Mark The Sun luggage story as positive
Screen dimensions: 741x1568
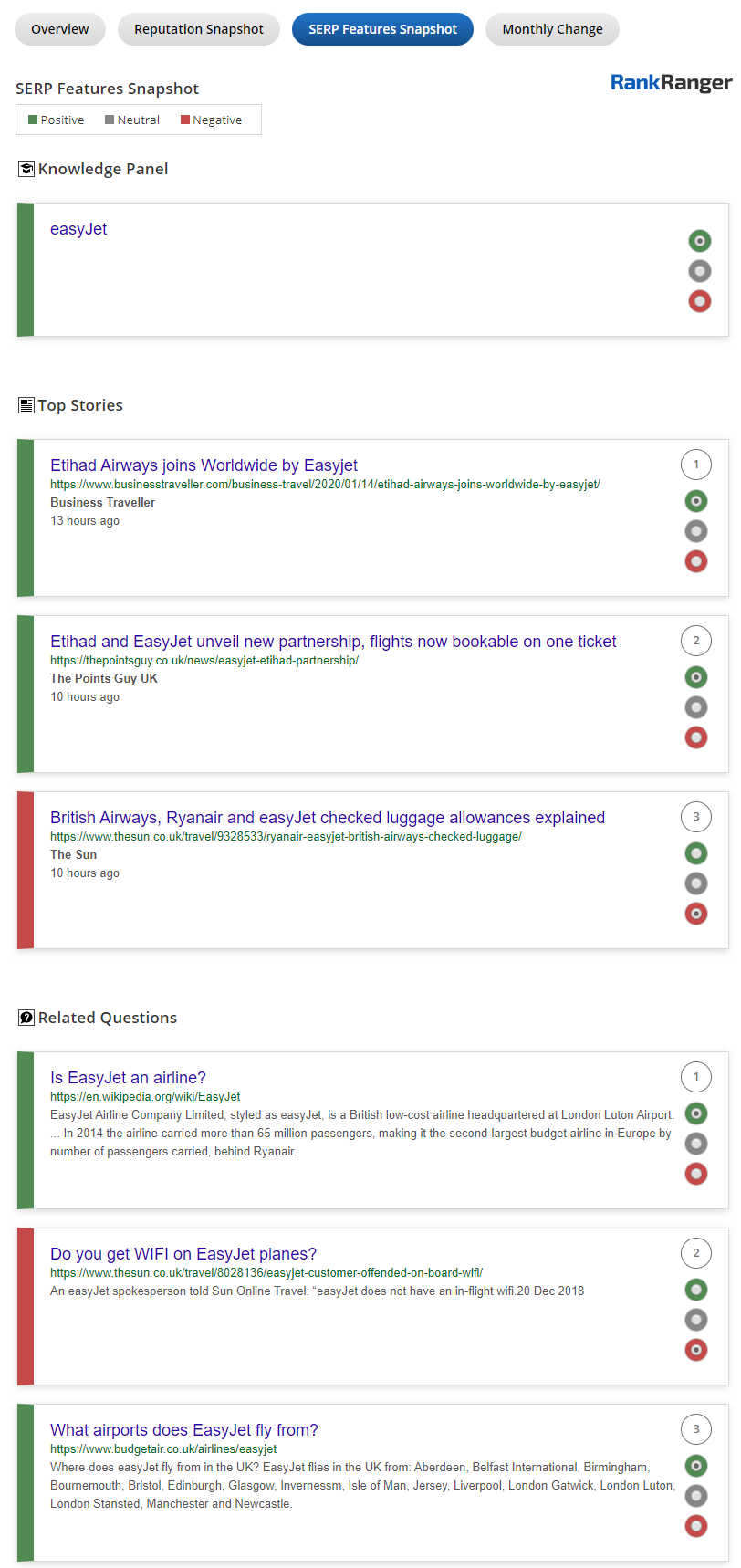(696, 853)
